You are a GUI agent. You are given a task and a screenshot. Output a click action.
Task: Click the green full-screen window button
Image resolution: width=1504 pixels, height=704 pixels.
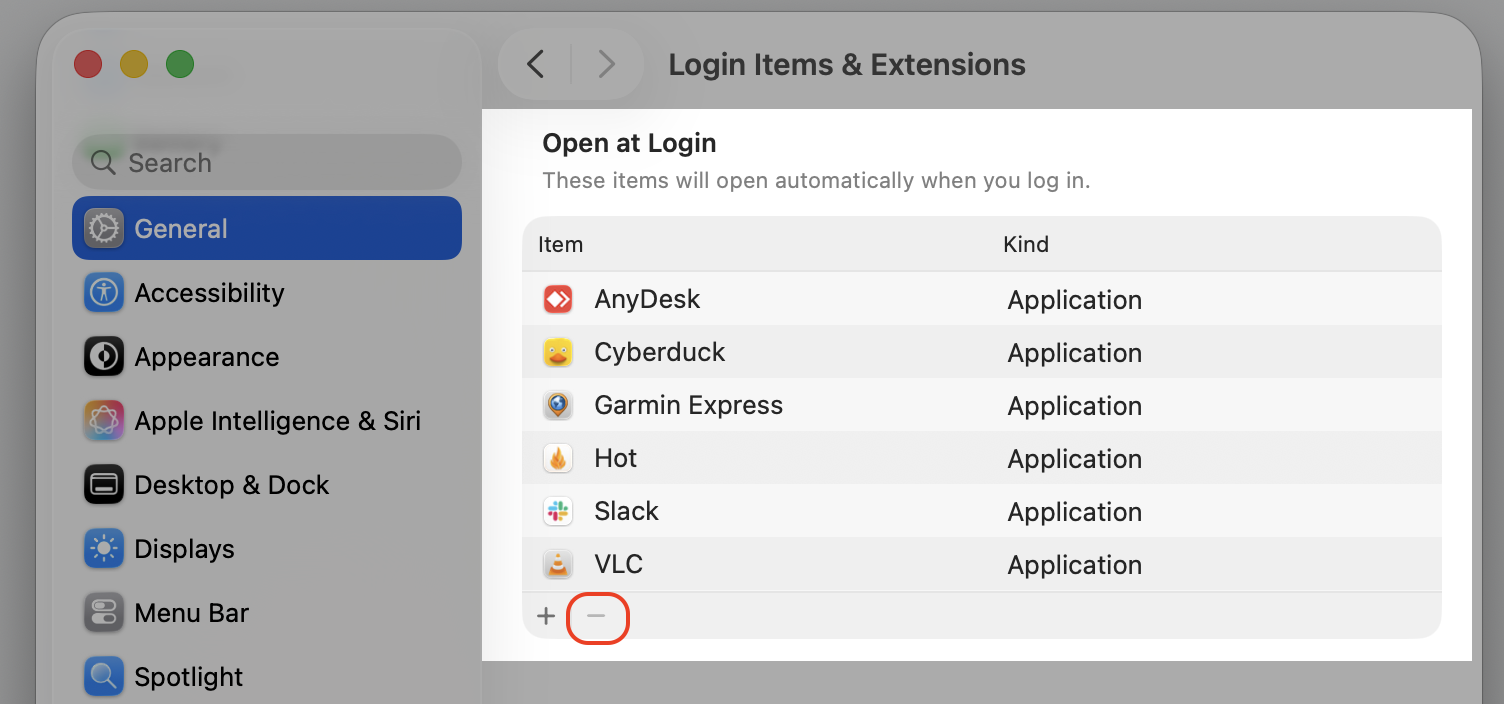(180, 64)
